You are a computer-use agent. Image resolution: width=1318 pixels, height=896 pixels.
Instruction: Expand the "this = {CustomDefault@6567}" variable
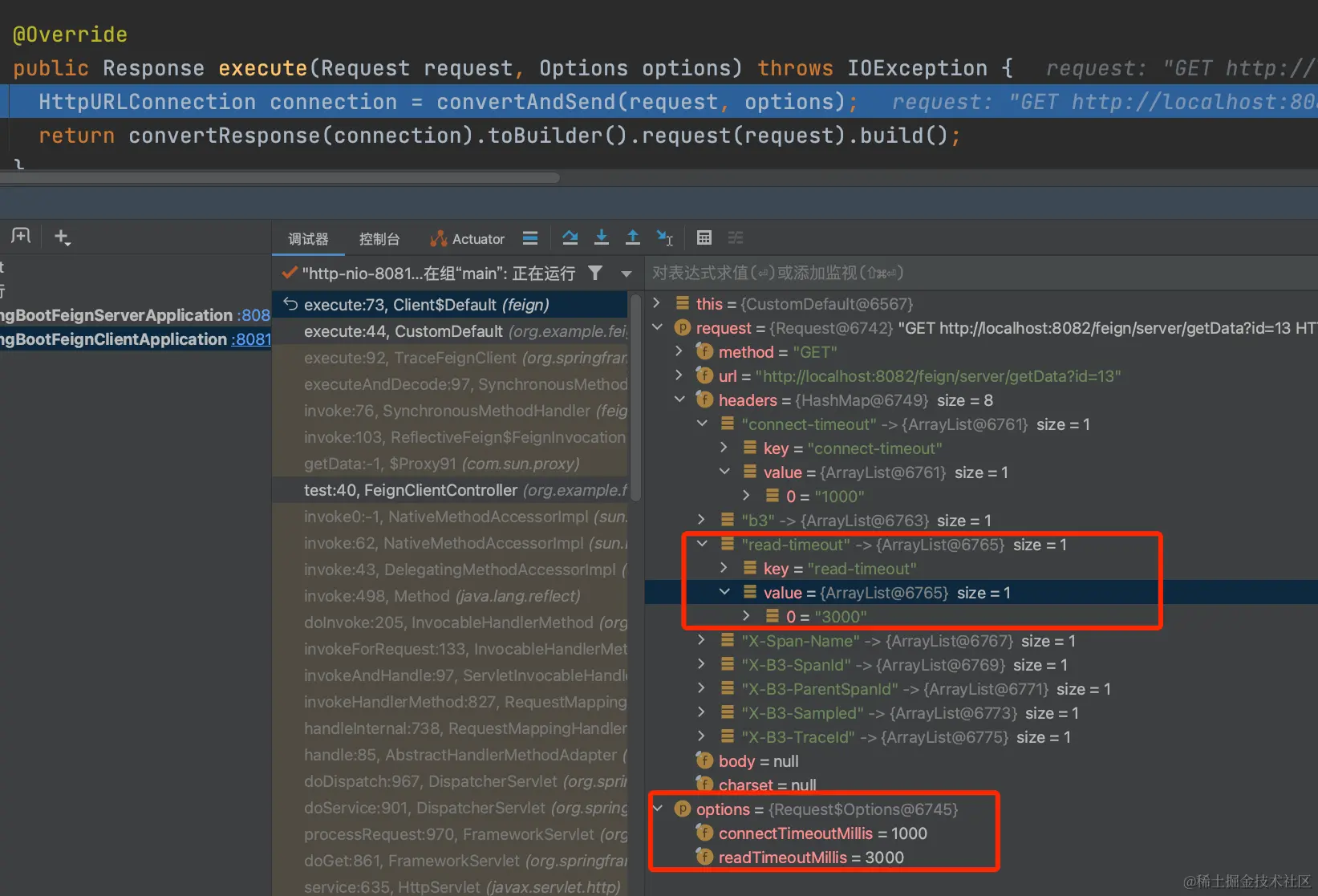[657, 303]
